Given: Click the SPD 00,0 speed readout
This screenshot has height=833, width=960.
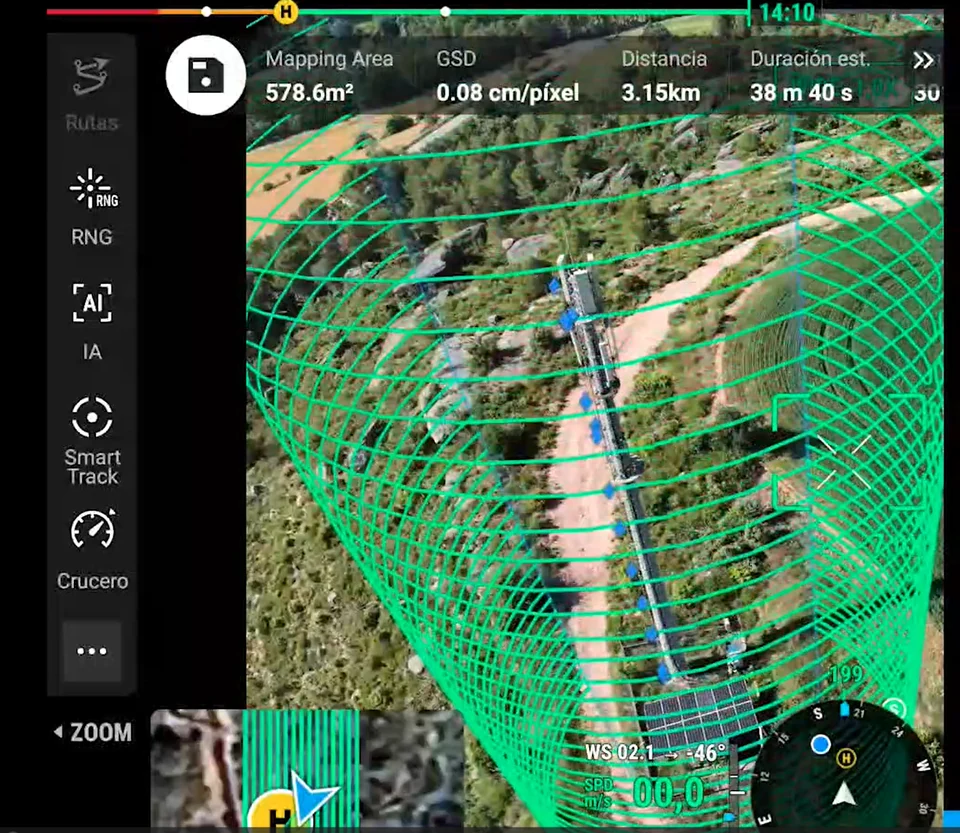Looking at the screenshot, I should coord(644,793).
